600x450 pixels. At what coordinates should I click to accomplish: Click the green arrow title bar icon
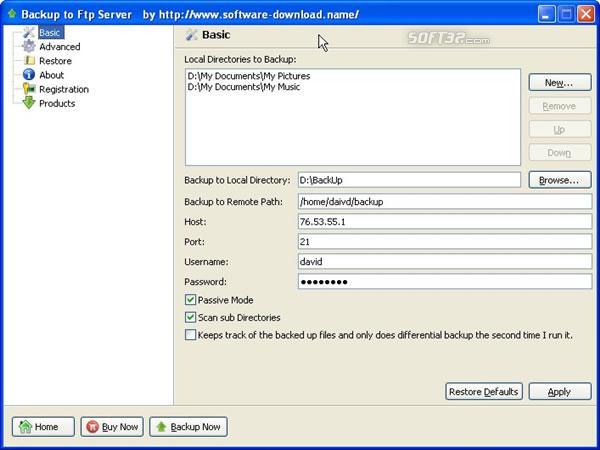click(12, 14)
